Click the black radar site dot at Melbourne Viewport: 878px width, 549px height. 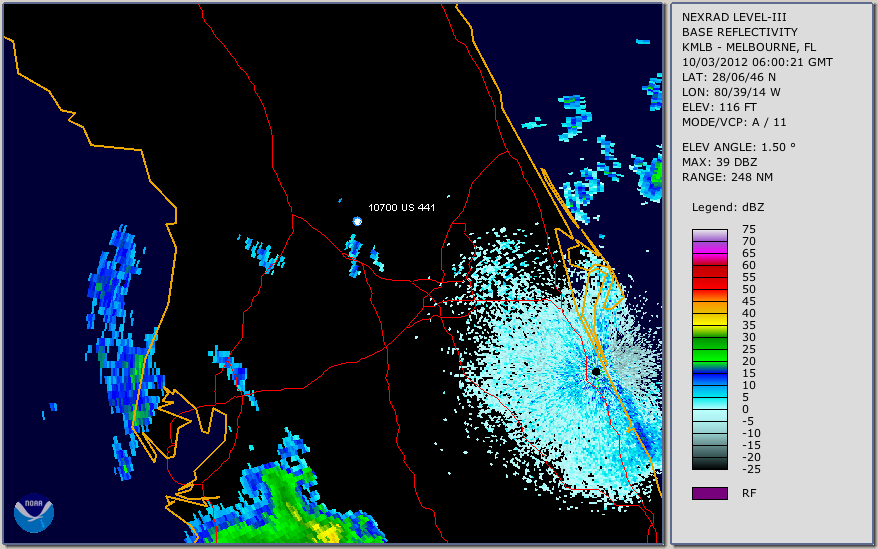pyautogui.click(x=596, y=371)
